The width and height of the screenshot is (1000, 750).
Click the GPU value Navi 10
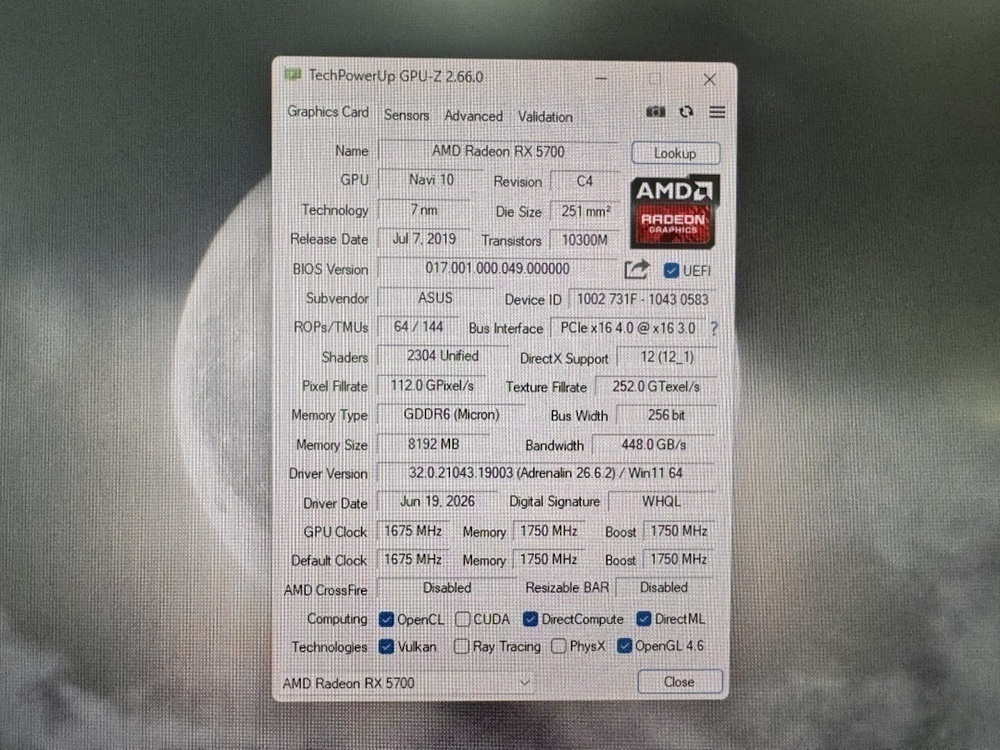(x=431, y=180)
